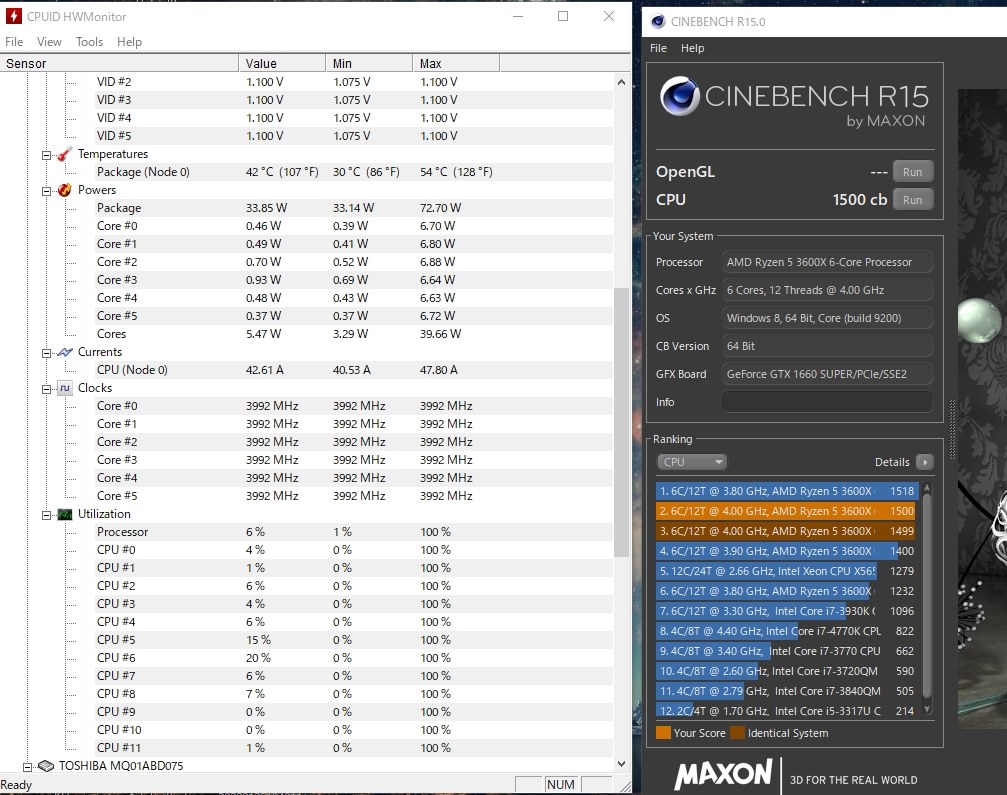This screenshot has height=795, width=1007.
Task: Collapse the Powers tree node
Action: coord(46,191)
